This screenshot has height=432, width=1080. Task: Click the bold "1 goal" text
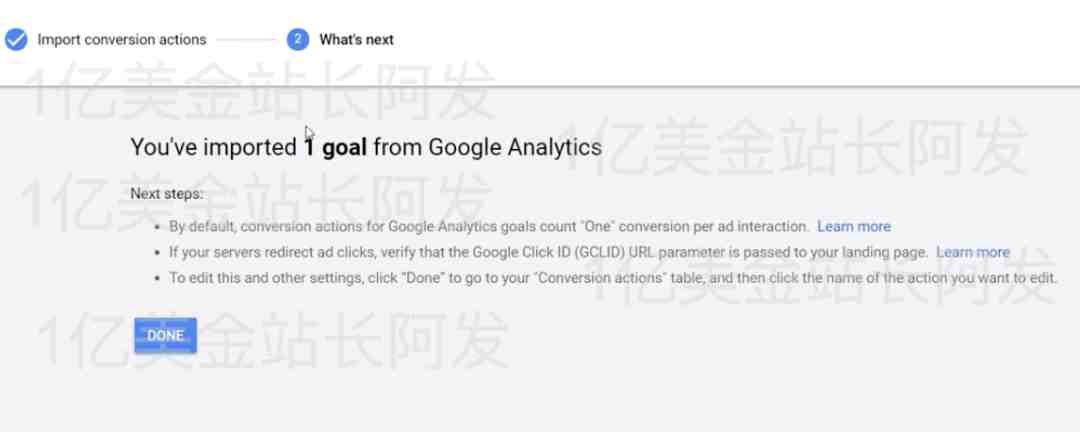coord(336,147)
